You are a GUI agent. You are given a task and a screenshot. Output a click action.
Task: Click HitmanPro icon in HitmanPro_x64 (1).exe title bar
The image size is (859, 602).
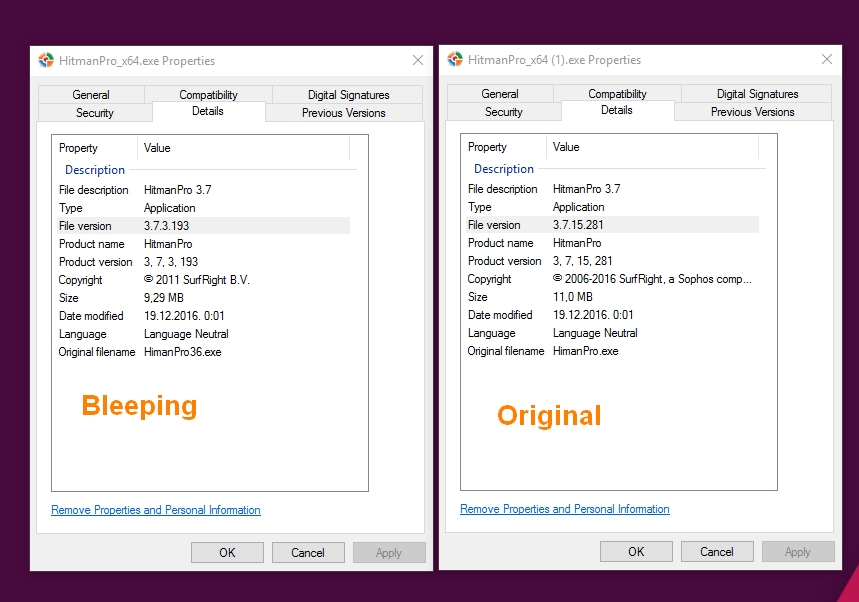[x=455, y=59]
